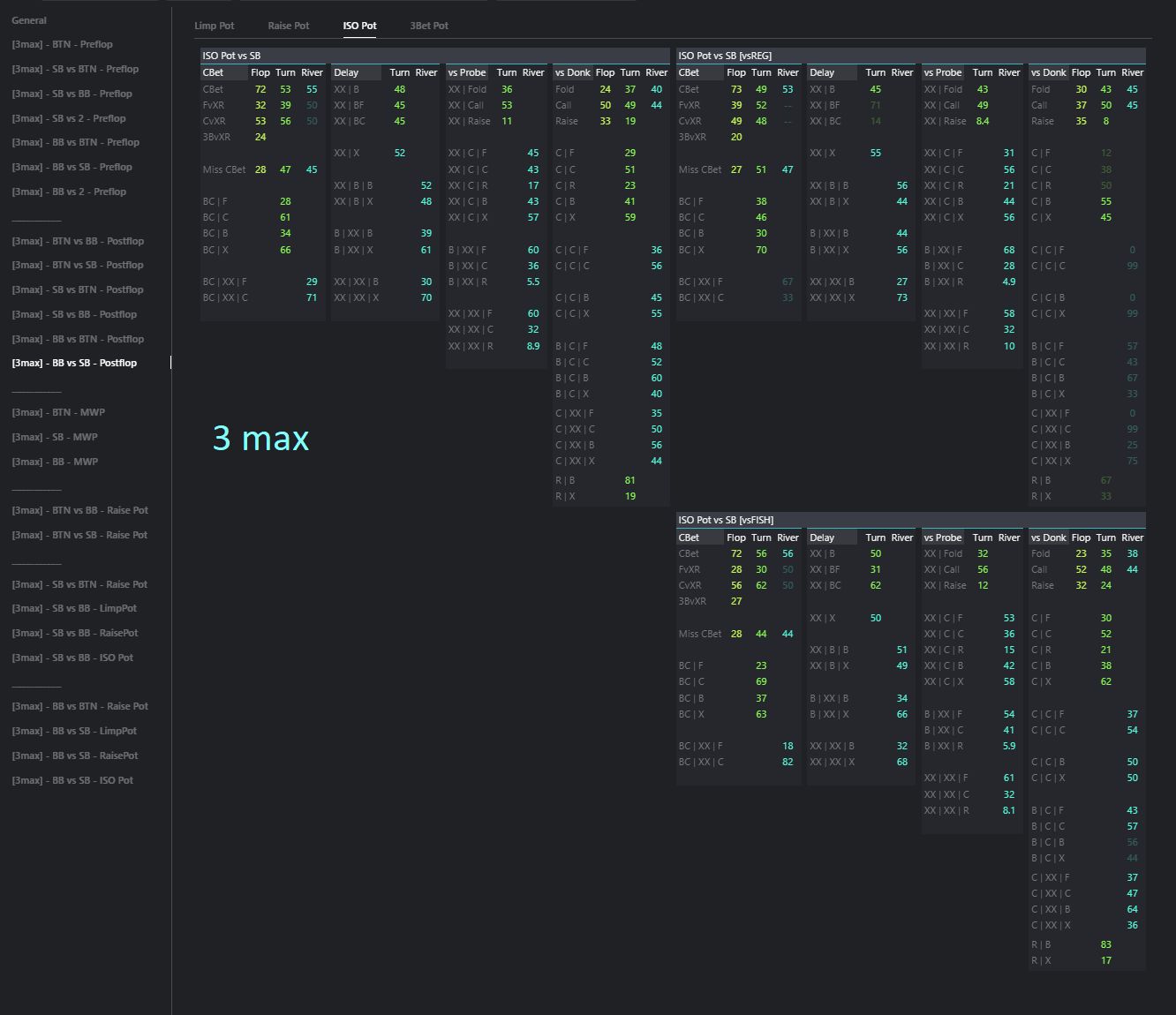This screenshot has height=1015, width=1176.
Task: Navigate to [3max] - SB vs BB - LimpPot
Action: click(74, 608)
